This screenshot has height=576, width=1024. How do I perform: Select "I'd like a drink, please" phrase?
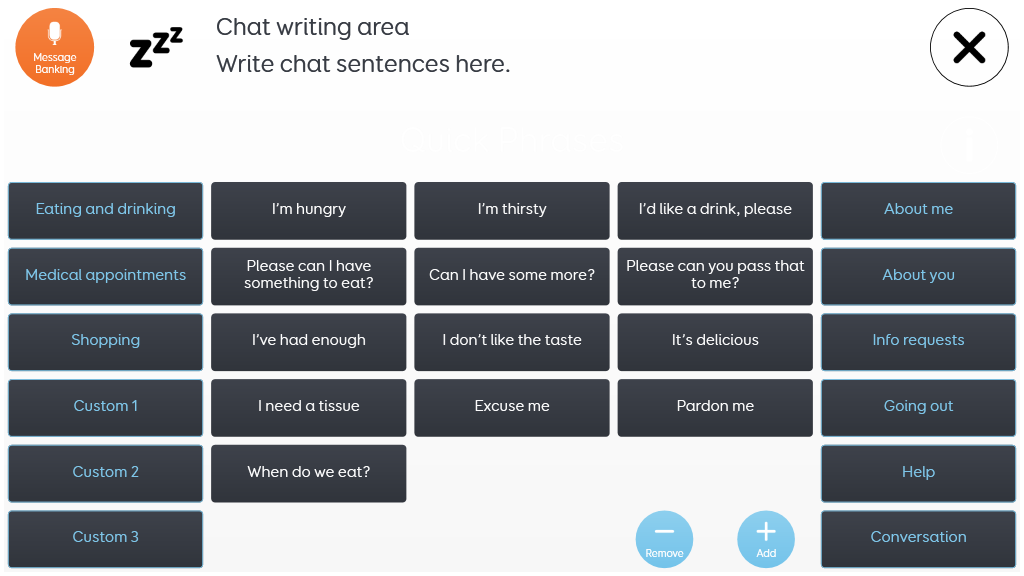point(715,210)
